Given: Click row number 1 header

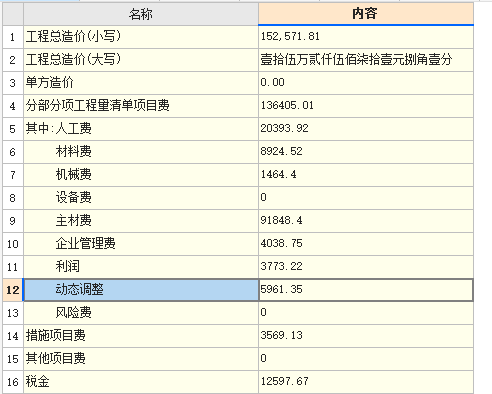Looking at the screenshot, I should click(x=13, y=37).
